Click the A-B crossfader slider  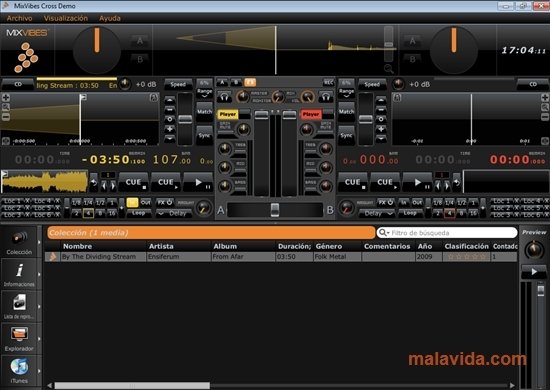[275, 210]
